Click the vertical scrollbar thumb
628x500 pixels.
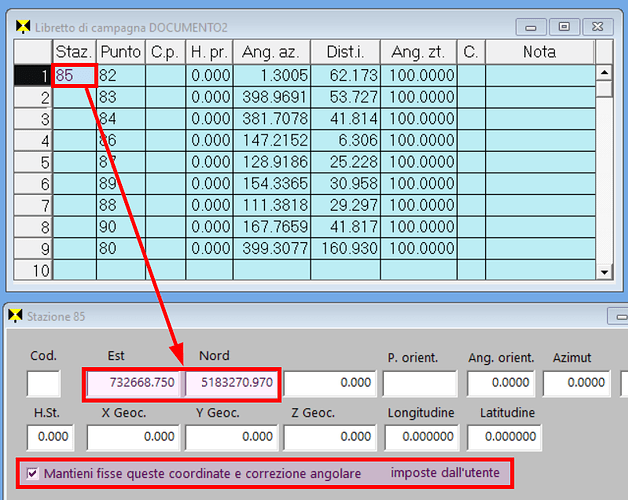tap(604, 89)
